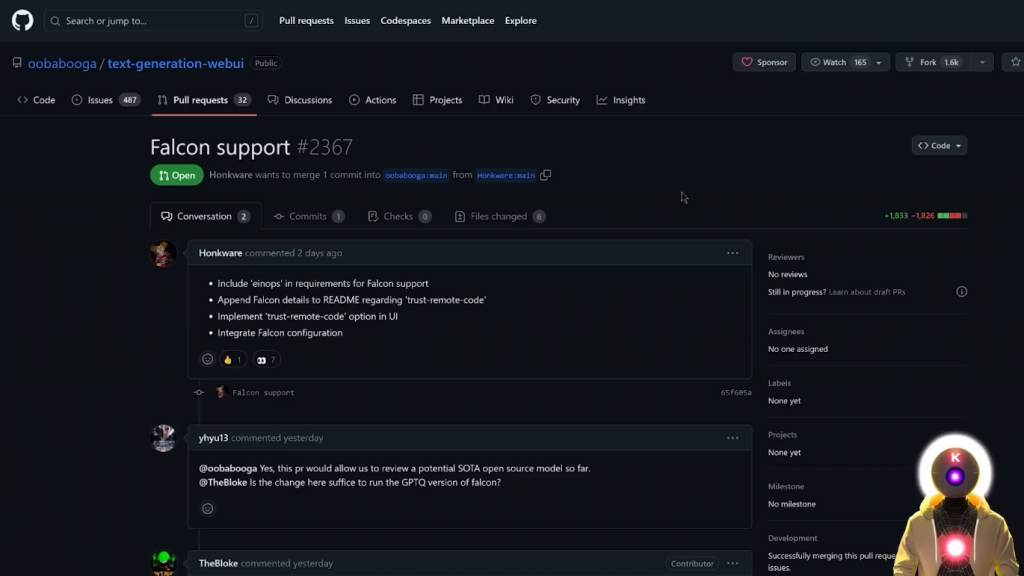1024x576 pixels.
Task: Open the GitHub home logo
Action: click(x=22, y=20)
